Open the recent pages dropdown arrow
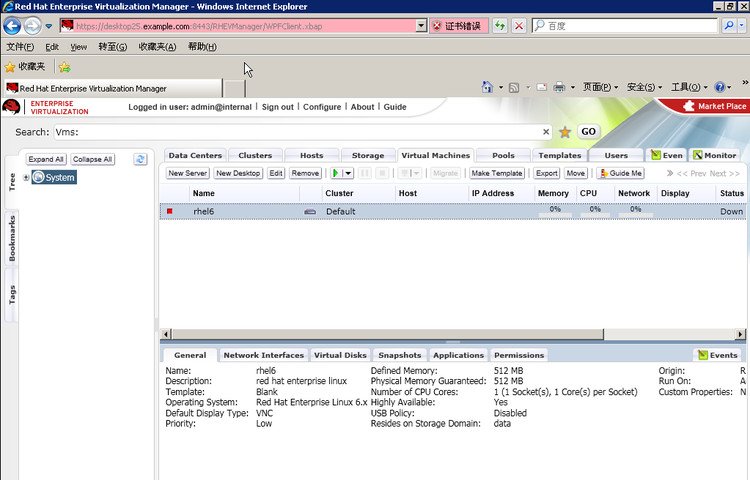The height and width of the screenshot is (480, 750). (48, 26)
